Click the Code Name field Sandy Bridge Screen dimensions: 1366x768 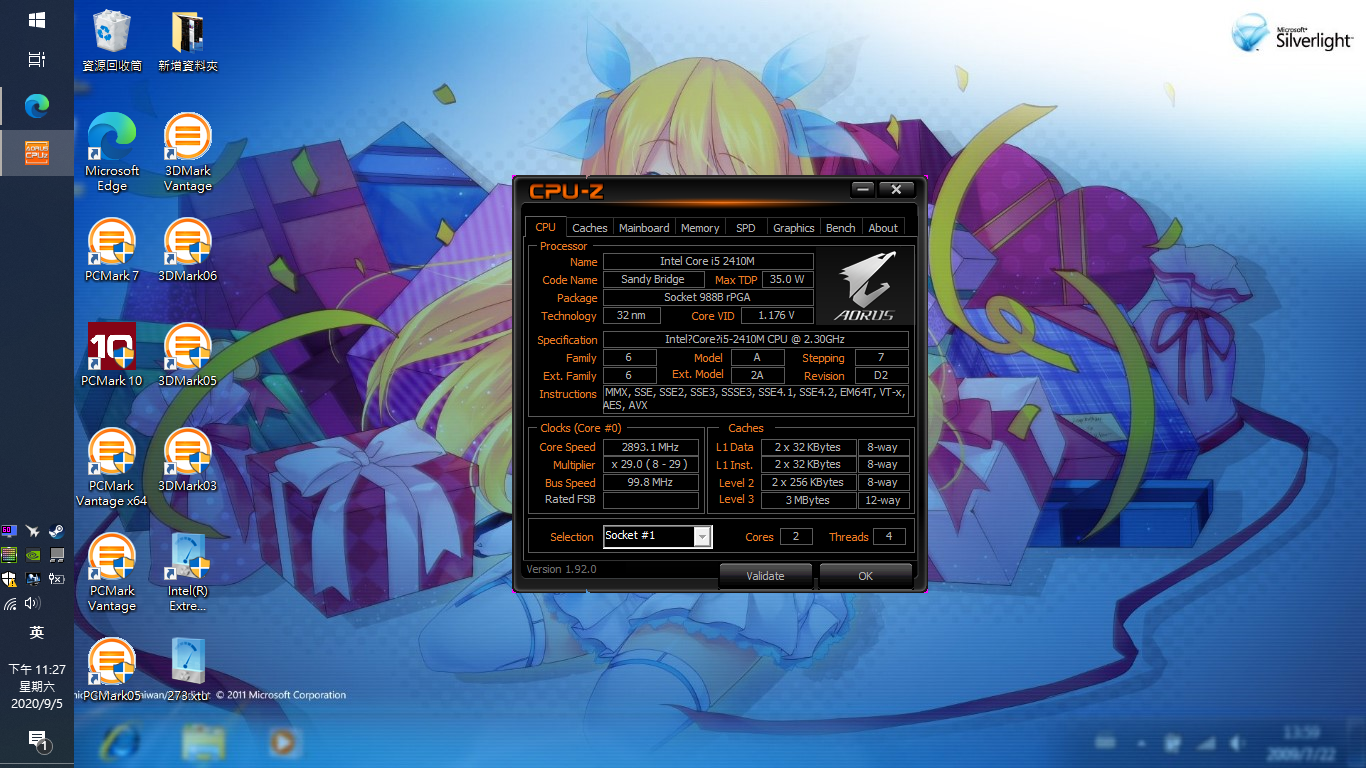pos(653,280)
